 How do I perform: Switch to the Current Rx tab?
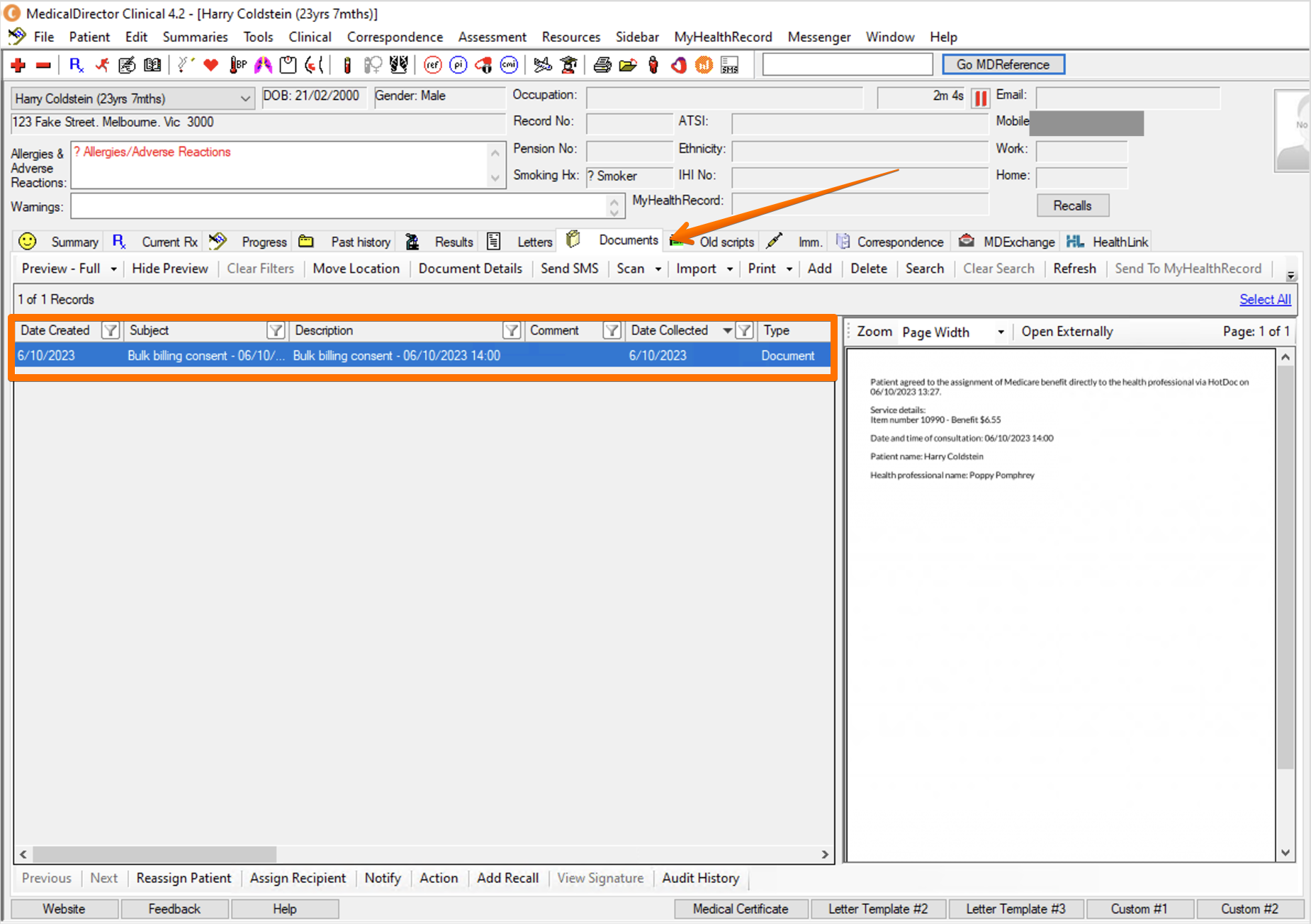[155, 242]
